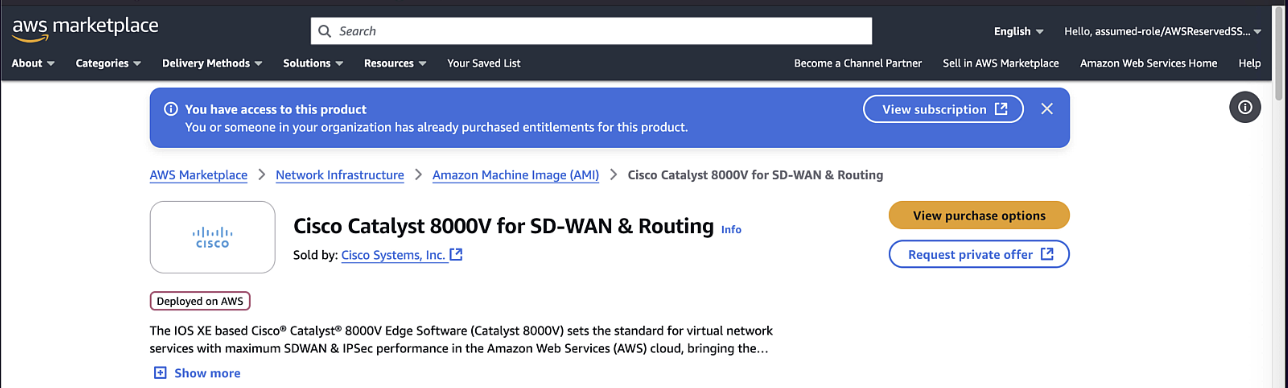The width and height of the screenshot is (1288, 388).
Task: Click View purchase options button
Action: [979, 215]
